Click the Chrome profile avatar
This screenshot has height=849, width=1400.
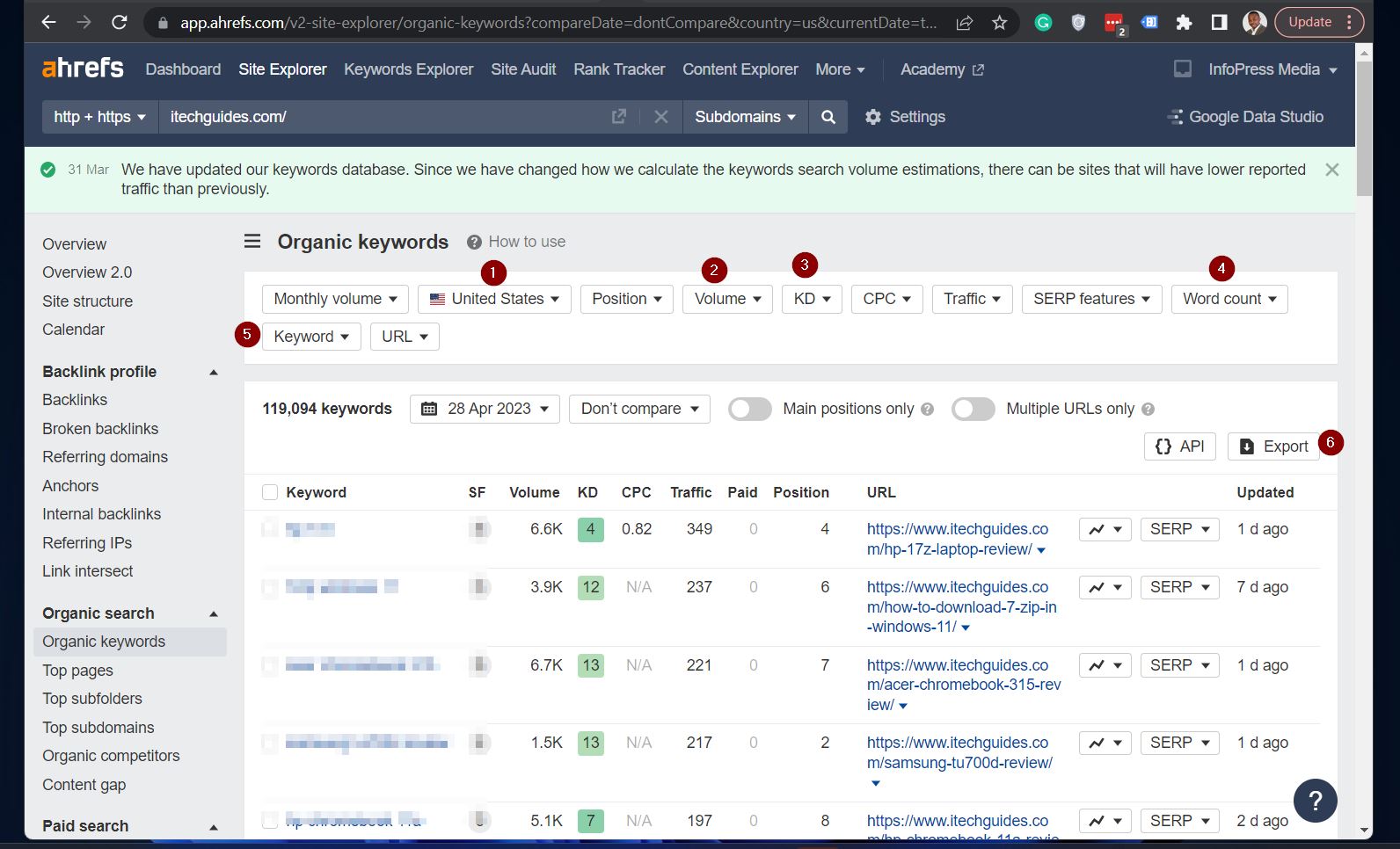click(1254, 23)
